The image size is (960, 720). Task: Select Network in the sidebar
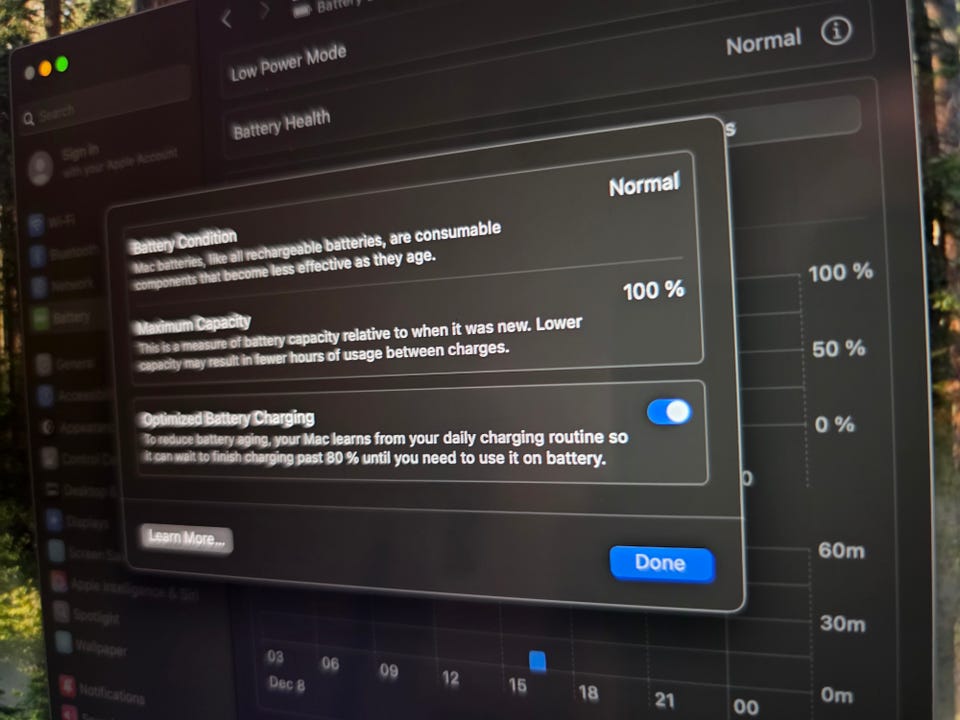(63, 285)
